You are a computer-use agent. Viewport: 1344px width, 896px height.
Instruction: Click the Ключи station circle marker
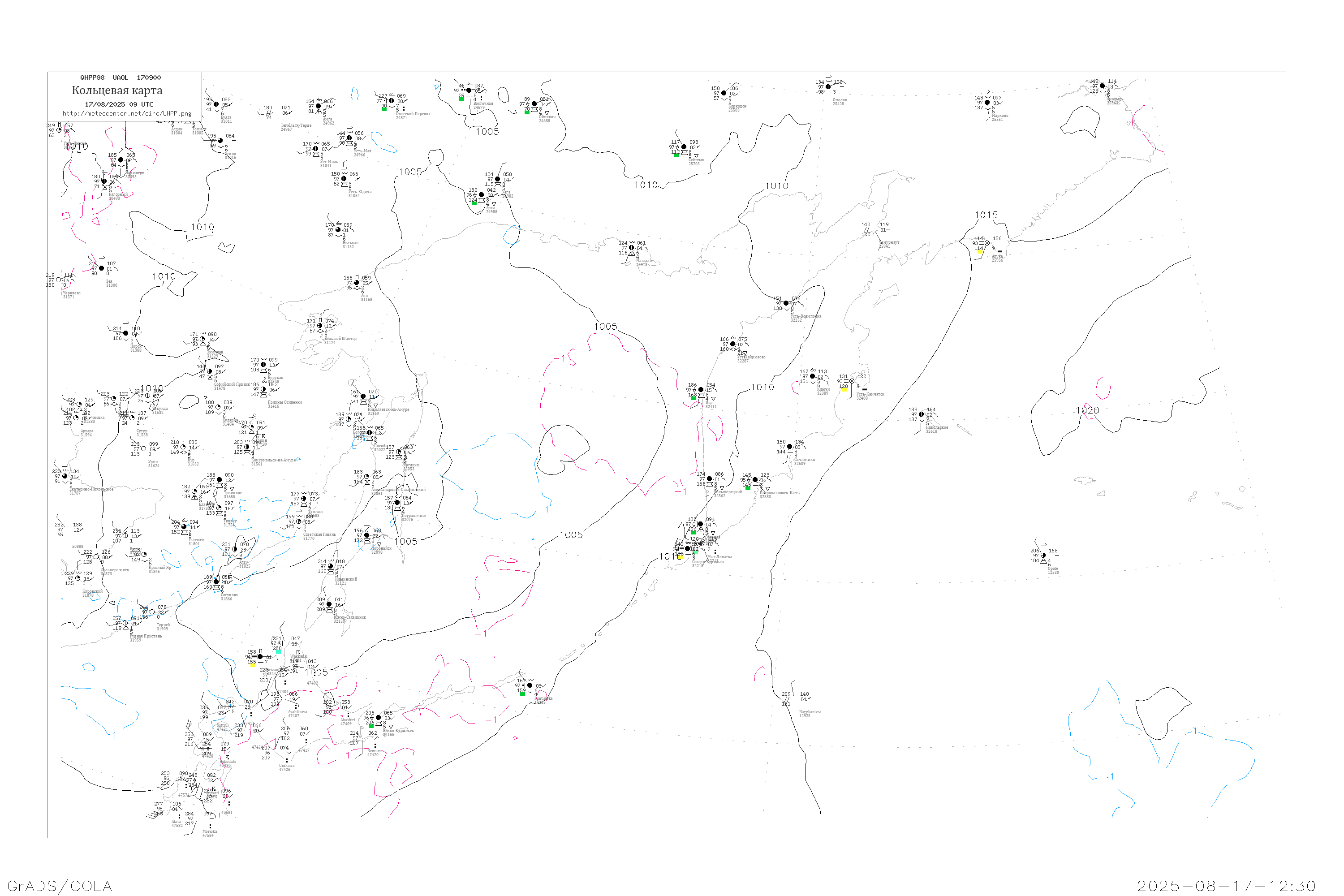(813, 377)
